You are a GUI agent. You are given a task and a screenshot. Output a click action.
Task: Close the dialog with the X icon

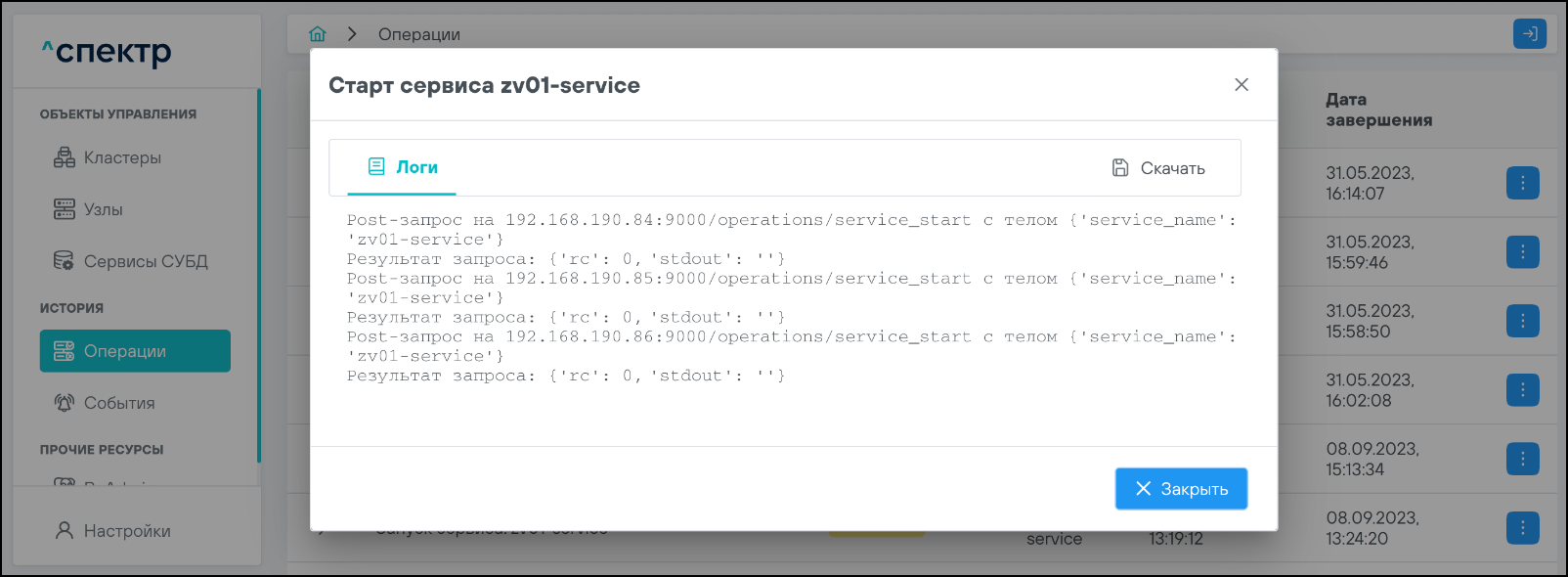click(x=1241, y=85)
